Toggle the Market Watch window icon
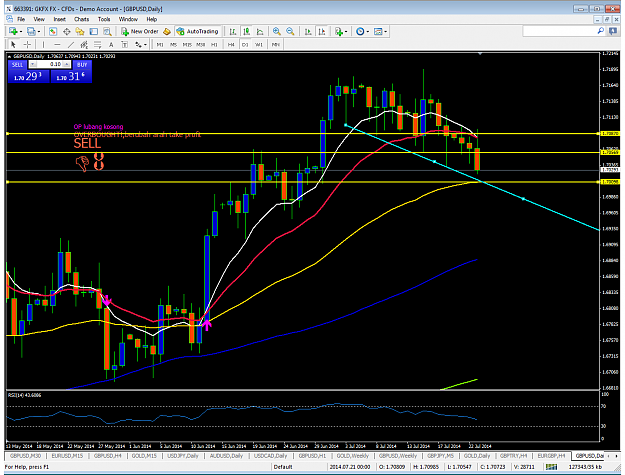 [53, 31]
